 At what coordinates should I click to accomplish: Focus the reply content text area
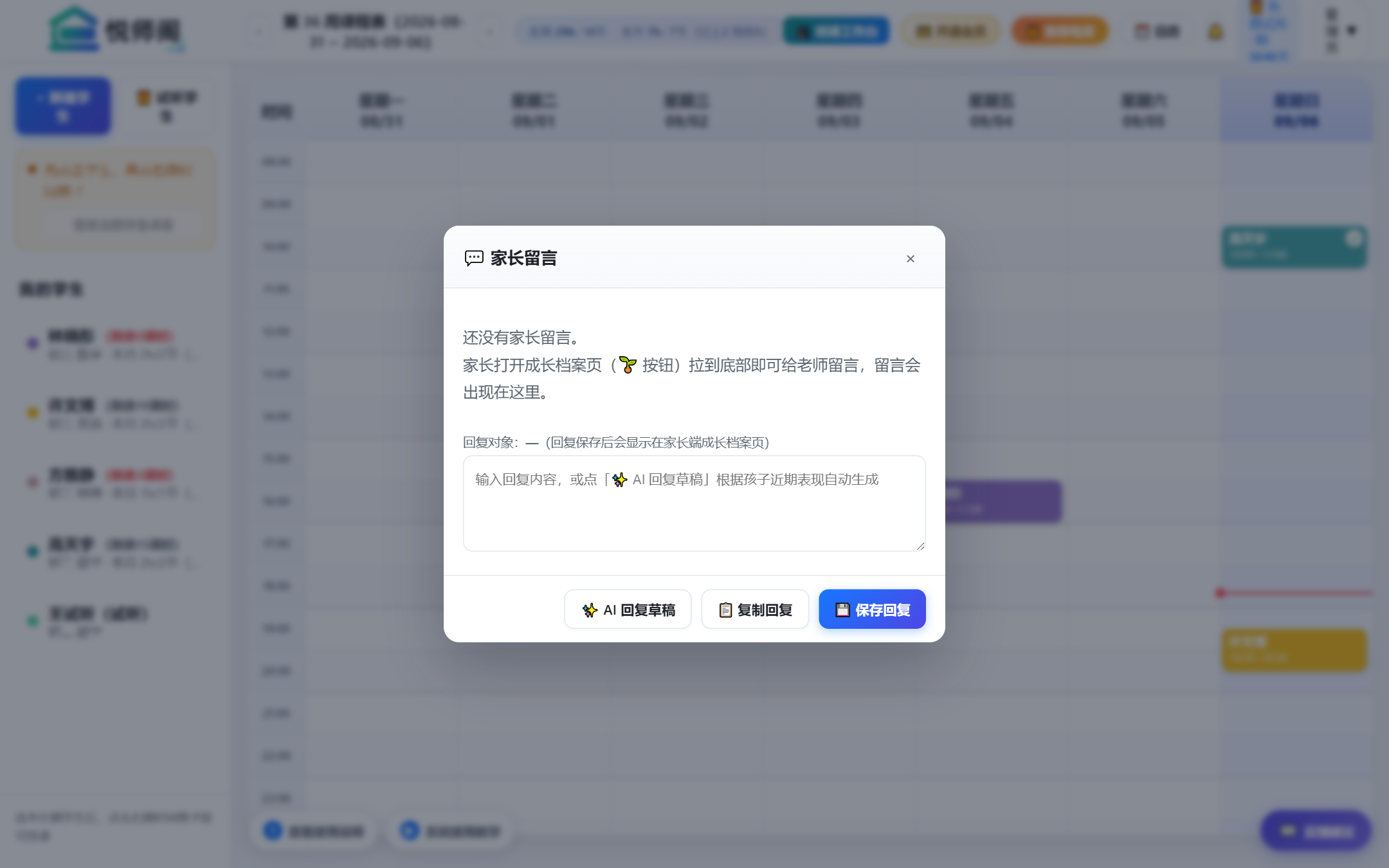694,503
